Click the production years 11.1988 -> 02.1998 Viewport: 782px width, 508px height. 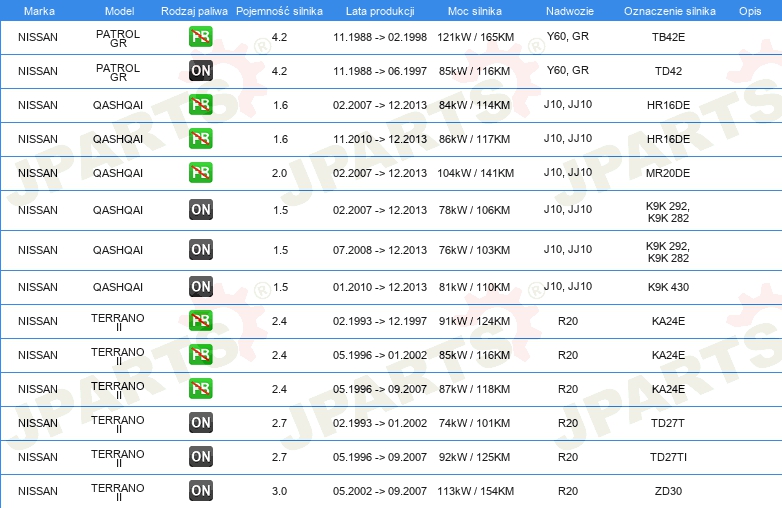point(380,37)
